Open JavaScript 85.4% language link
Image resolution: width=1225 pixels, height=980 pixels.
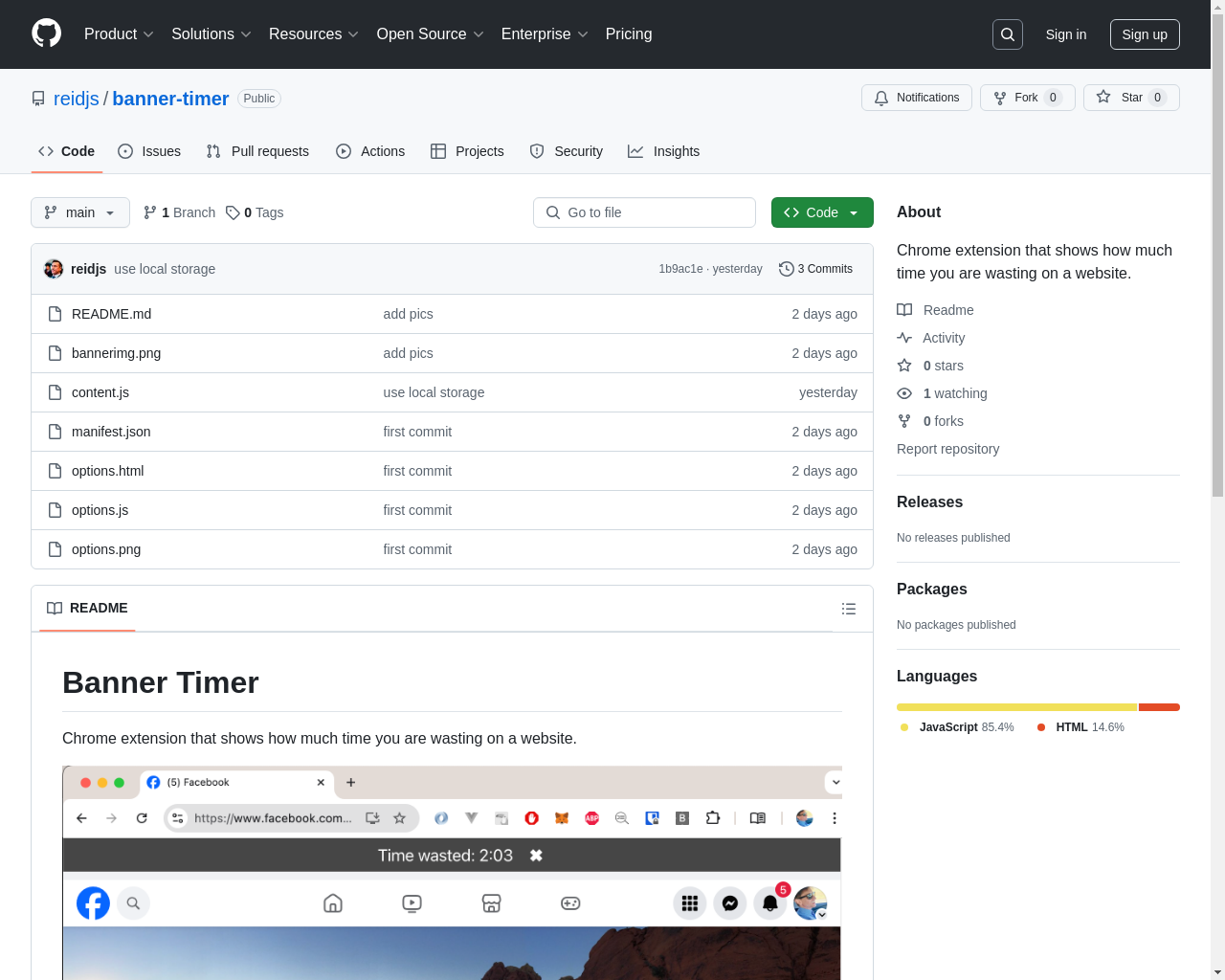tap(957, 727)
